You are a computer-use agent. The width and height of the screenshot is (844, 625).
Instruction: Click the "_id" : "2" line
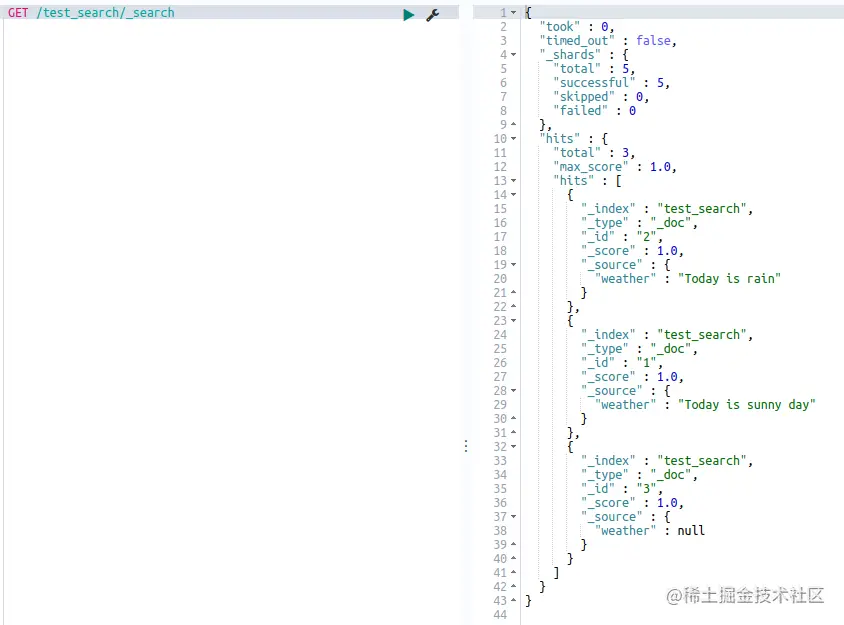(622, 236)
